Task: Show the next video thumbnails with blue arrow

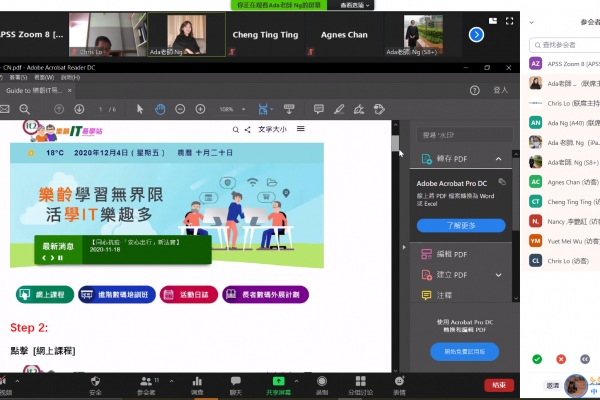Action: pos(476,35)
